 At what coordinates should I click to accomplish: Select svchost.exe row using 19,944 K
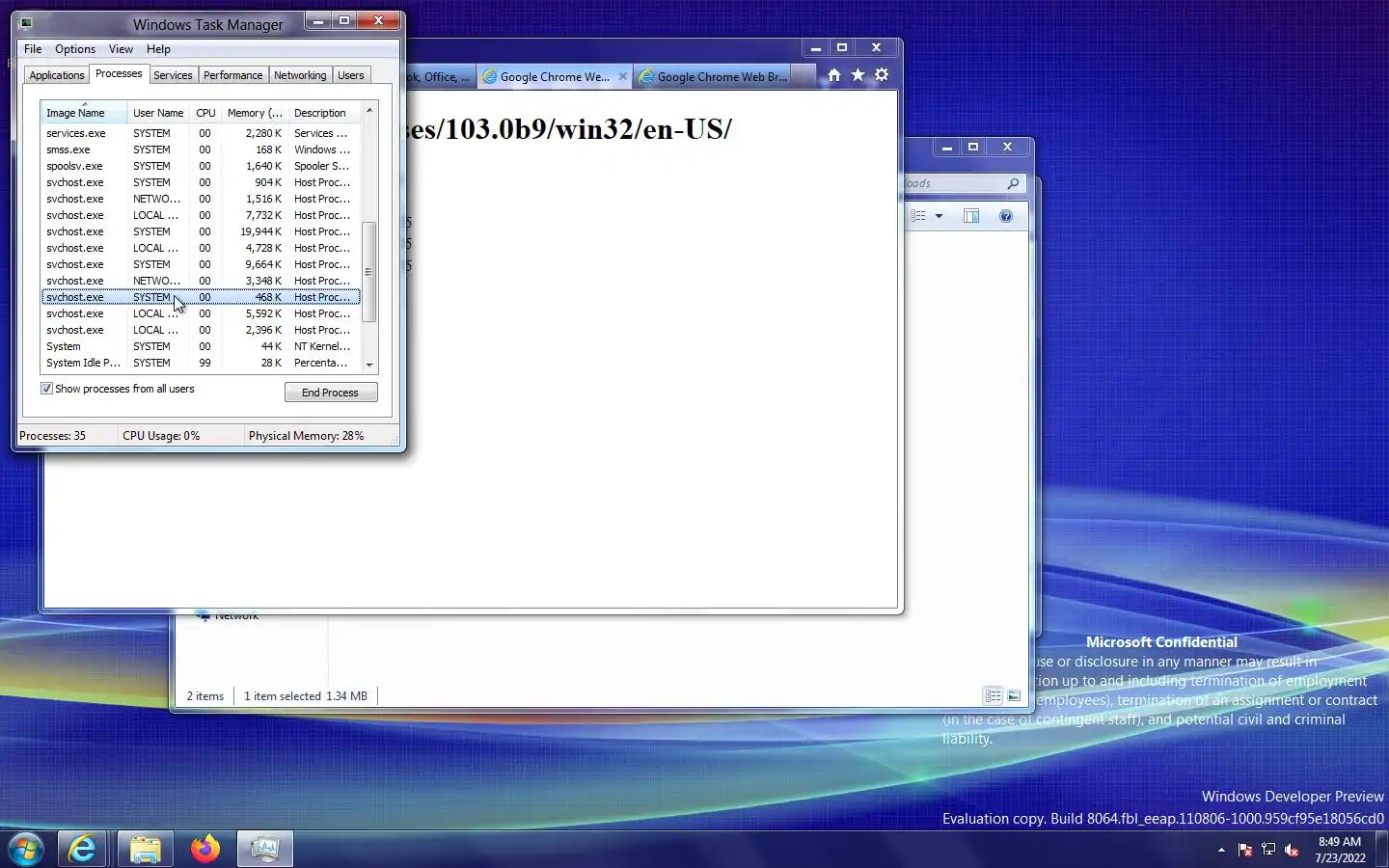[x=201, y=231]
